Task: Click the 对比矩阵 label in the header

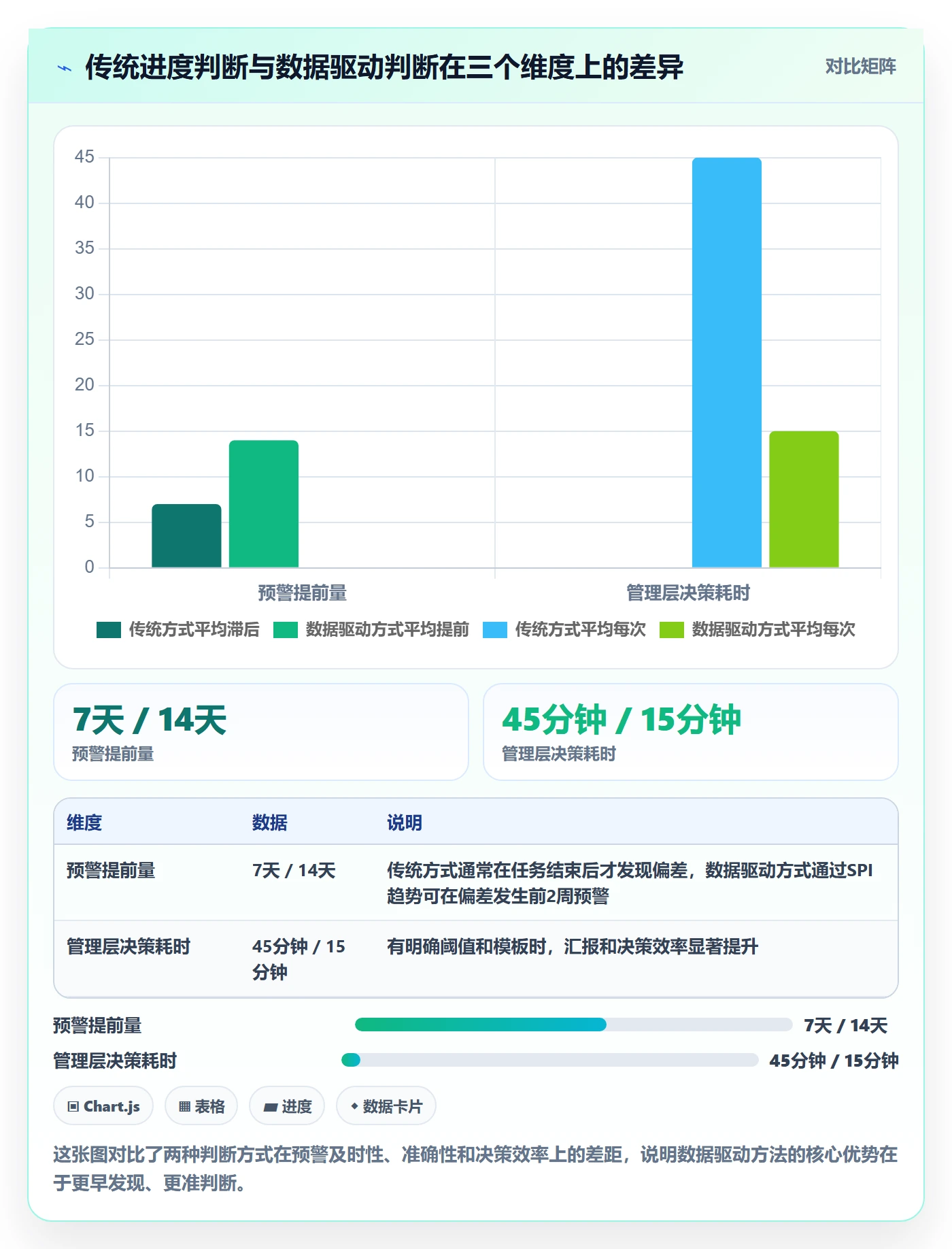Action: (860, 67)
